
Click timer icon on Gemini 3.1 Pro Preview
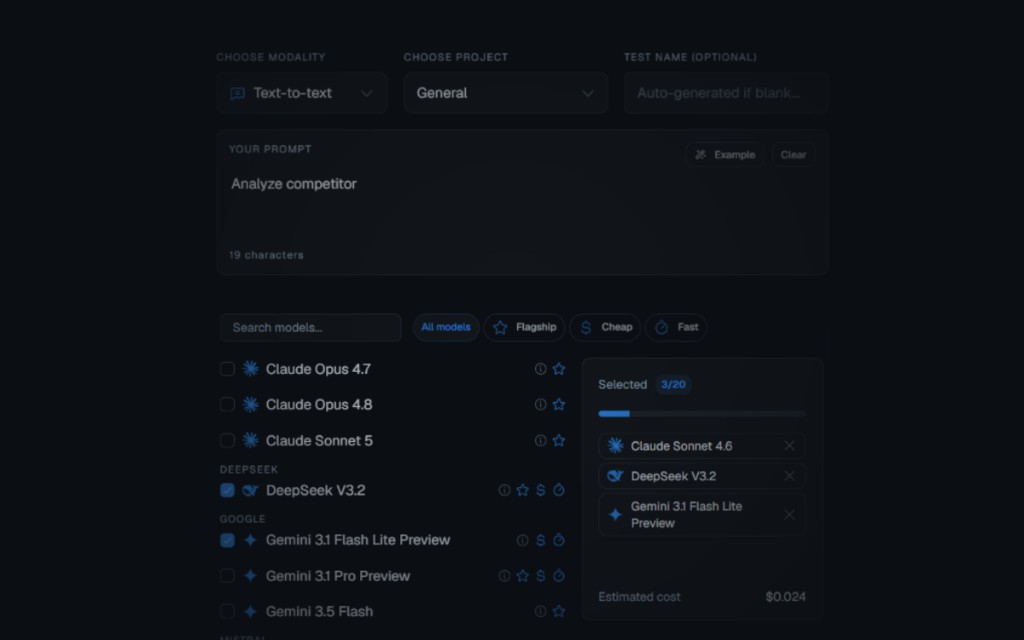click(x=559, y=575)
